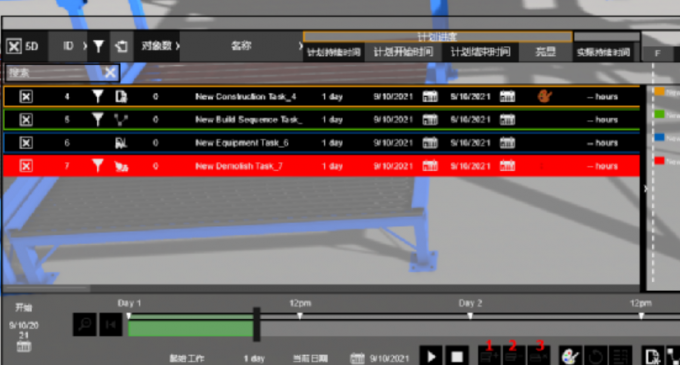Click the highlight paint icon on Construction Task_4

coord(544,96)
